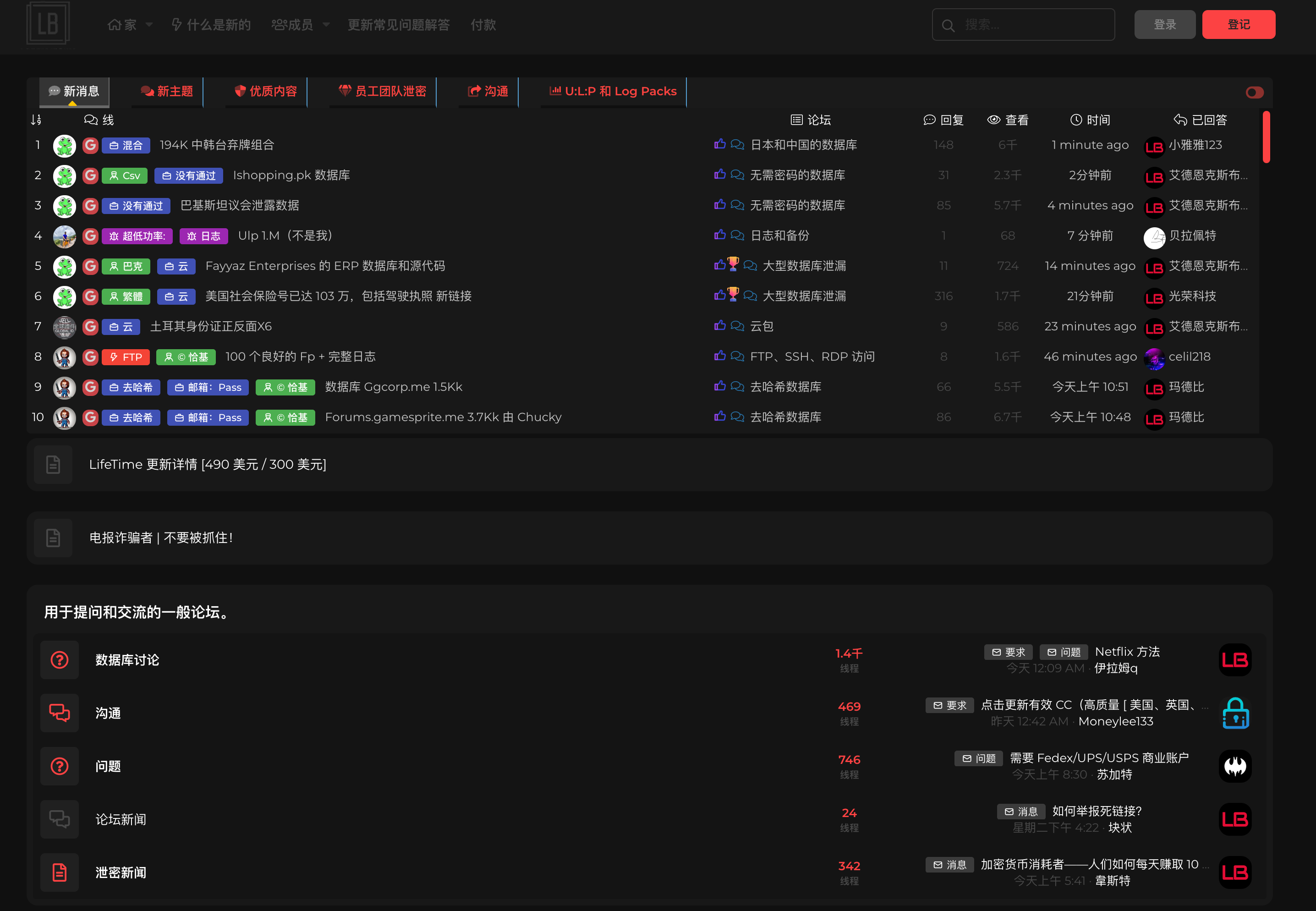Click the 超低功率 prefix tag
1316x911 pixels.
point(137,236)
